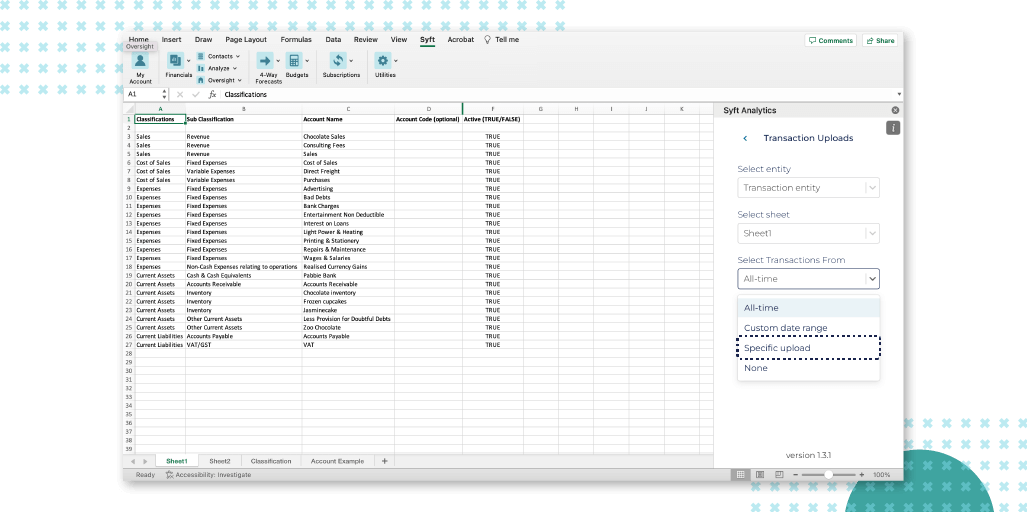Expand the Utilities dropdown arrow
1027x512 pixels.
point(396,61)
